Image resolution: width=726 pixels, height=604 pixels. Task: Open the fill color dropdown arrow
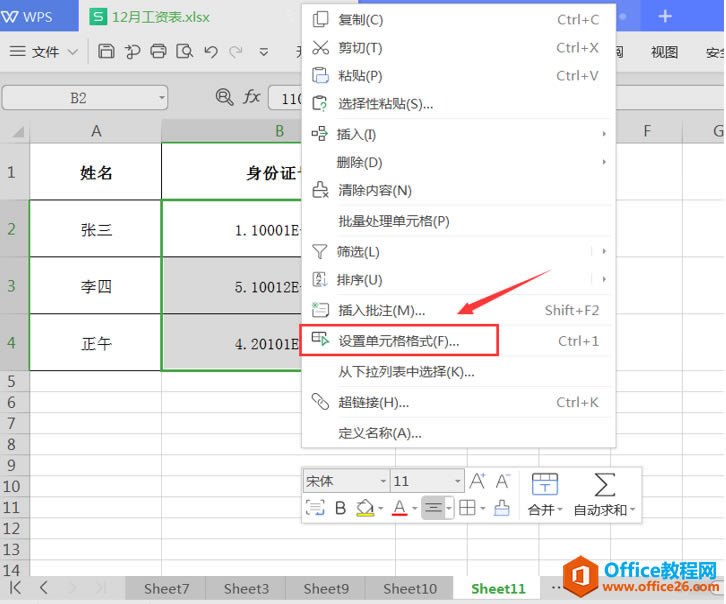click(x=381, y=509)
